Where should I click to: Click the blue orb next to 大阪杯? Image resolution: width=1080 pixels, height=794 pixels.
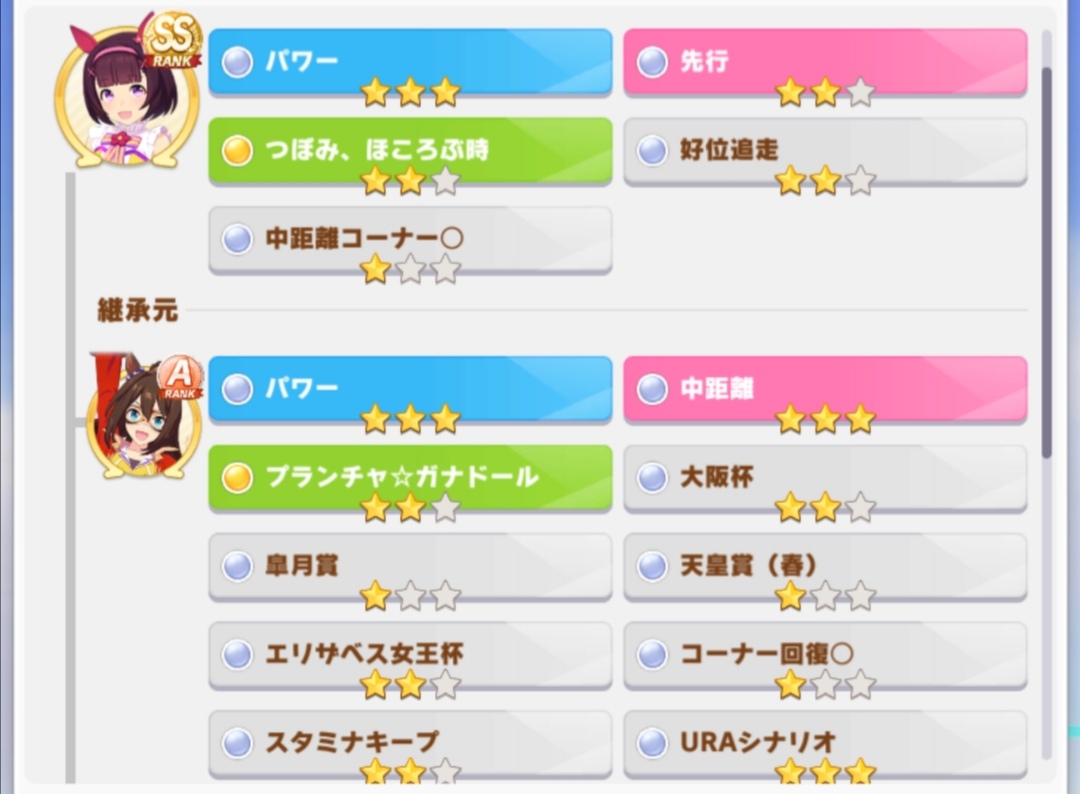pos(652,477)
